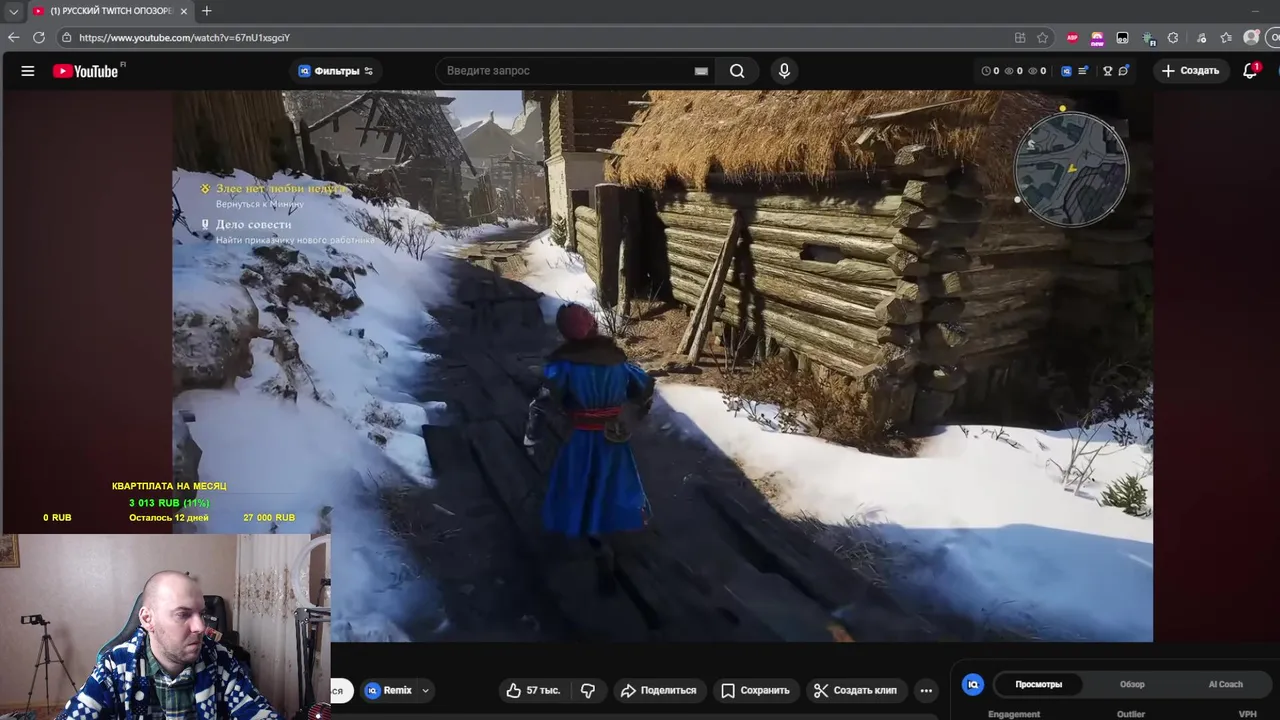This screenshot has width=1280, height=720.
Task: Open the browser favorites list
Action: [x=1226, y=38]
